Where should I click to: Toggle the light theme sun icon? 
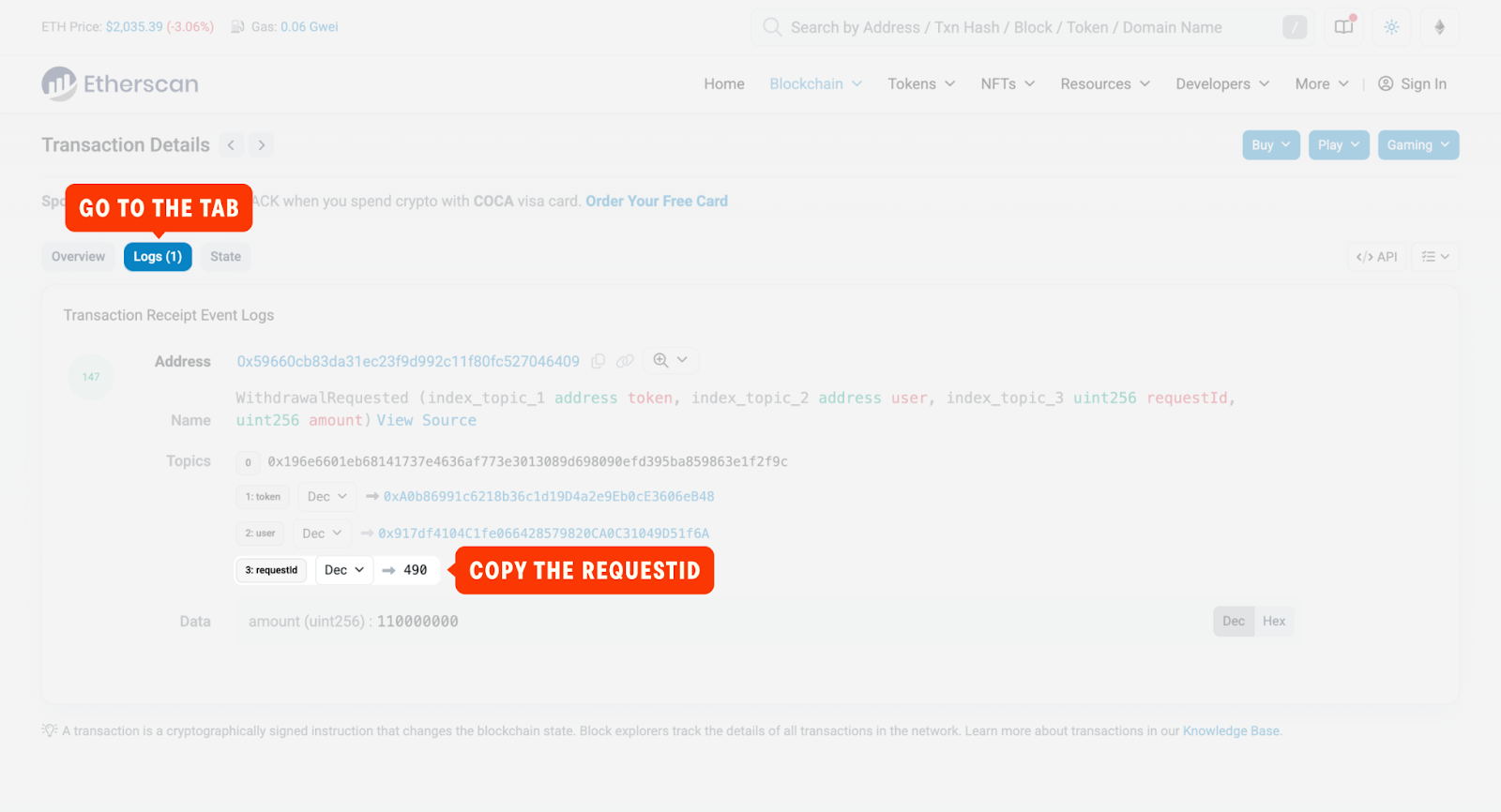(1391, 27)
